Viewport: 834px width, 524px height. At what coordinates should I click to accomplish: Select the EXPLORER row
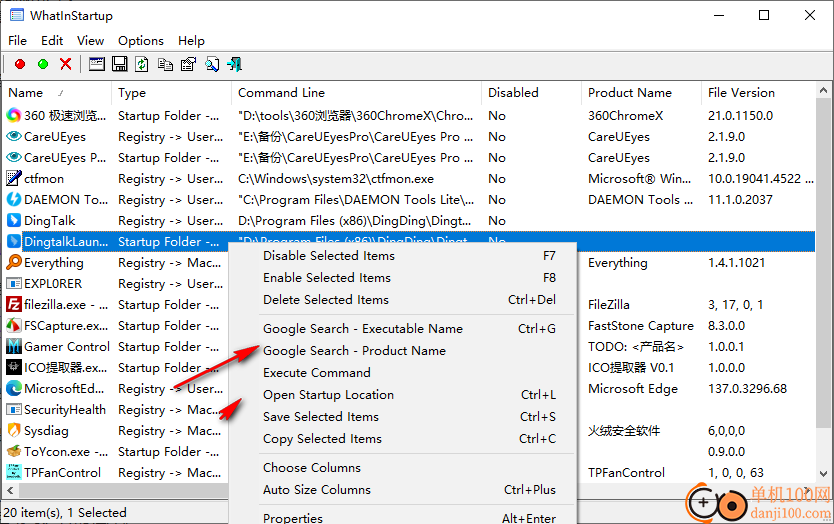[x=53, y=284]
